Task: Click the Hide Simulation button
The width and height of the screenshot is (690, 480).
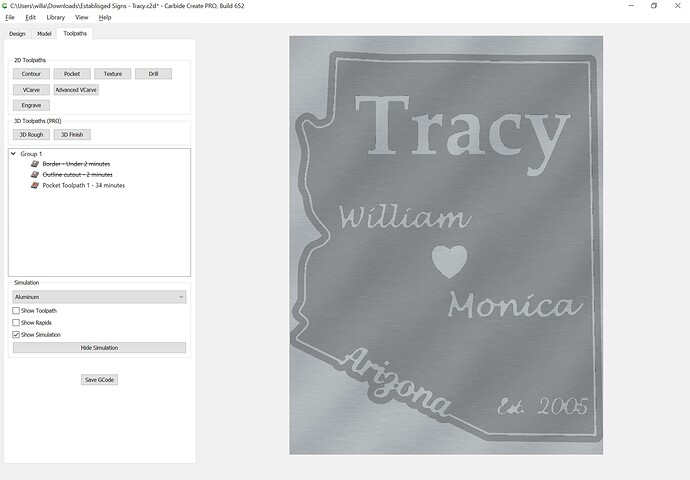Action: coord(99,348)
